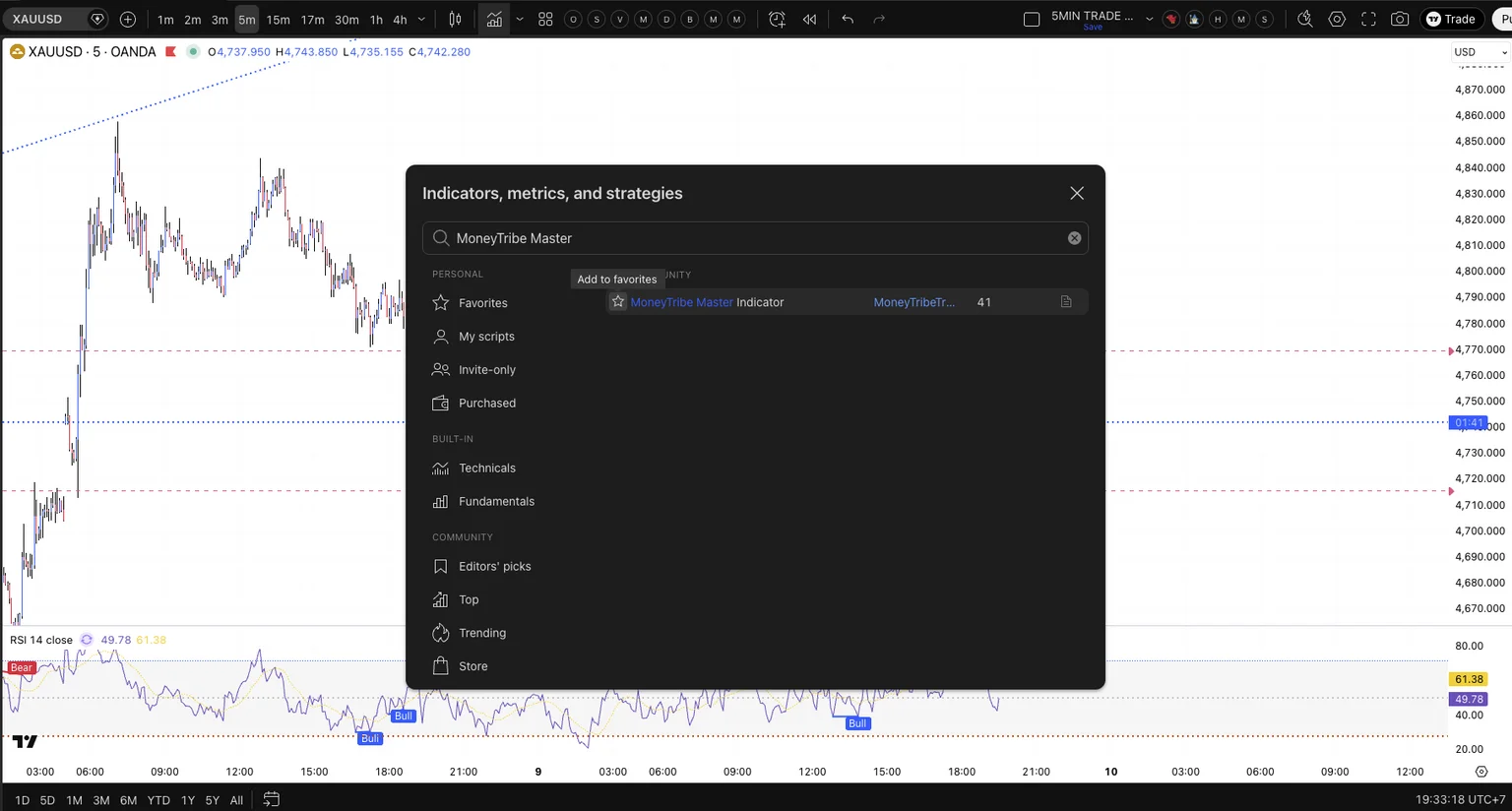
Task: Open time axis settings gear icon
Action: tap(1480, 772)
